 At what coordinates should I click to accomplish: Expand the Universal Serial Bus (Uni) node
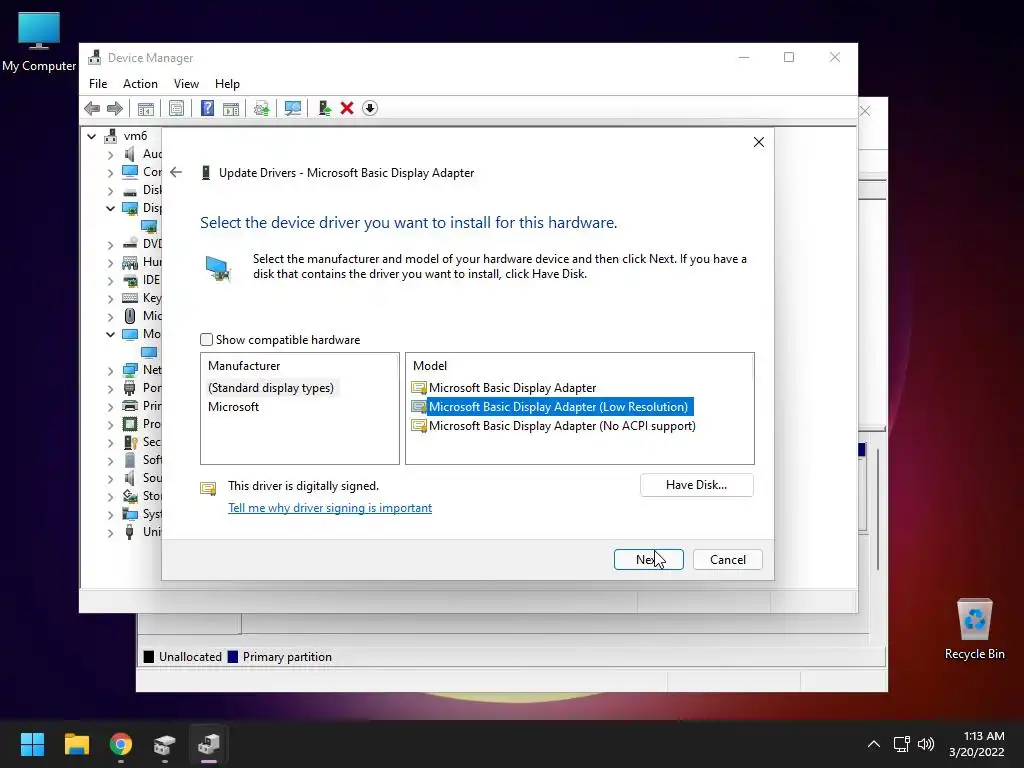[x=110, y=532]
